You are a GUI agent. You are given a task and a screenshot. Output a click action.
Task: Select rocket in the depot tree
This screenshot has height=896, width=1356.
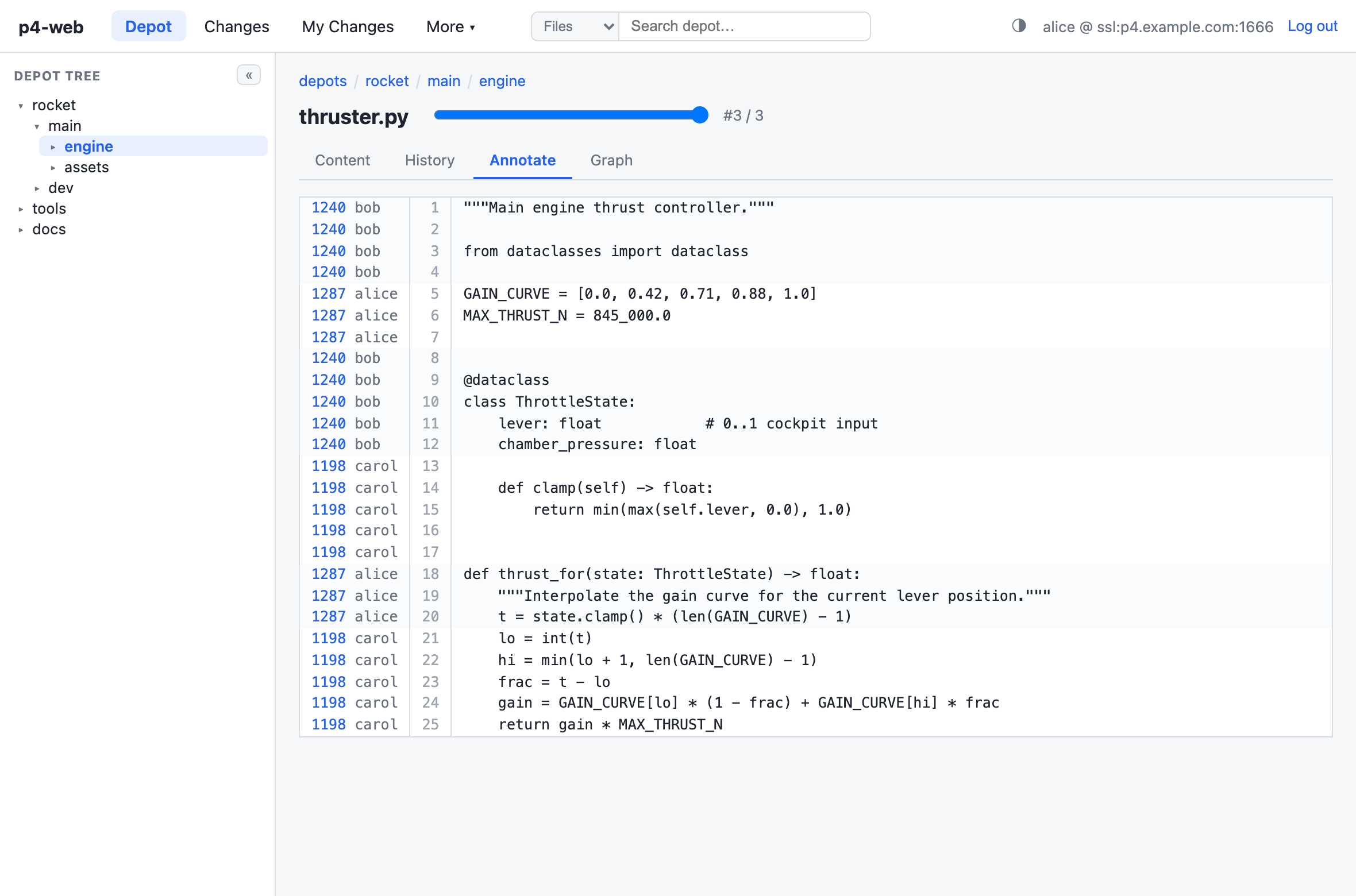point(54,105)
